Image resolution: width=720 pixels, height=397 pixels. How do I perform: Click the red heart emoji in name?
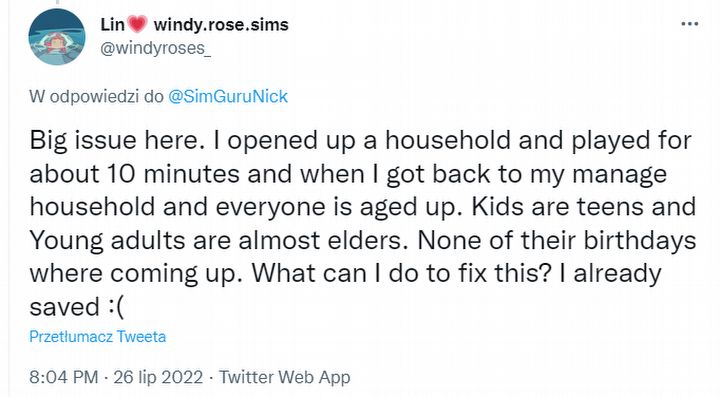[137, 24]
